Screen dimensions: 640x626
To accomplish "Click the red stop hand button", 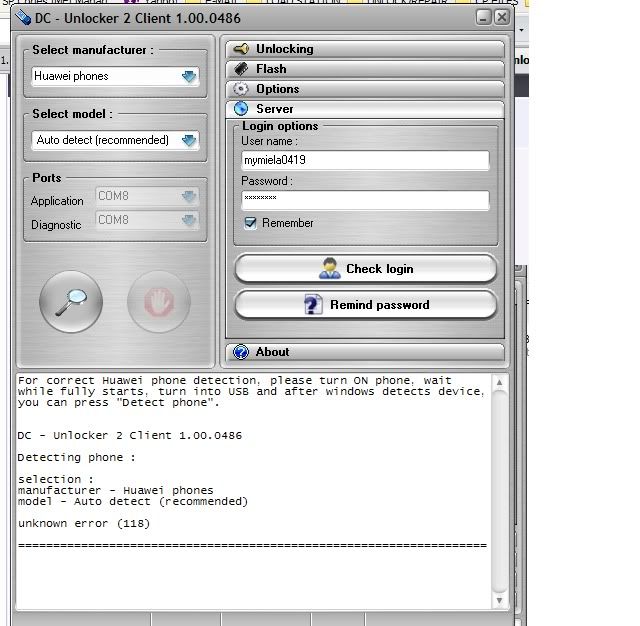I will pos(158,302).
